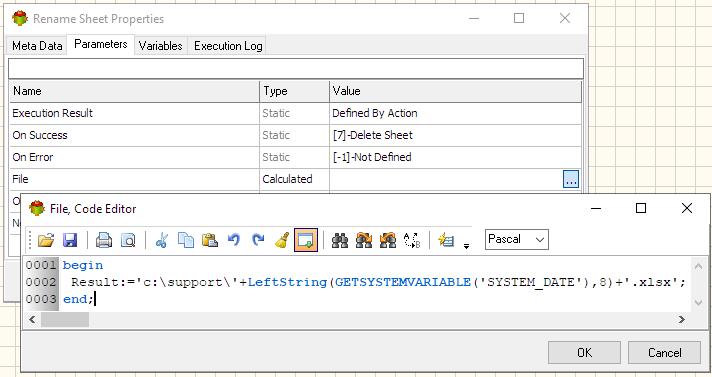This screenshot has height=377, width=712.
Task: Open the Replace A-to-B icon
Action: (x=412, y=240)
